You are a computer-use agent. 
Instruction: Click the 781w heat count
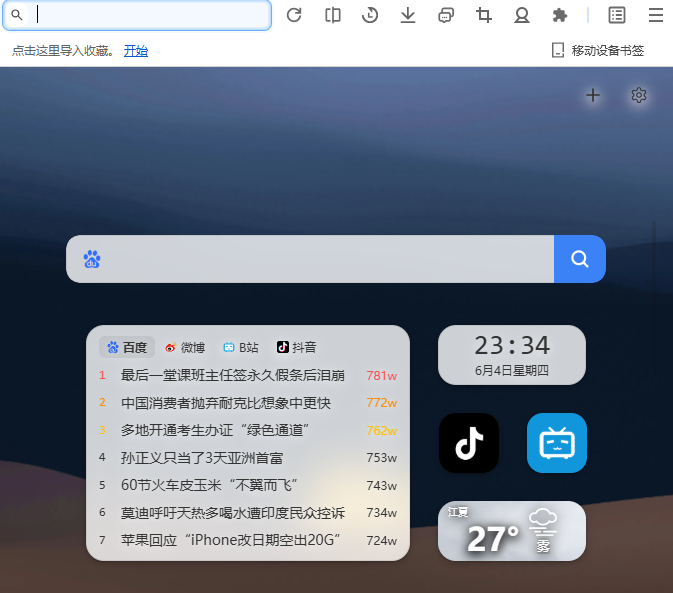point(382,376)
